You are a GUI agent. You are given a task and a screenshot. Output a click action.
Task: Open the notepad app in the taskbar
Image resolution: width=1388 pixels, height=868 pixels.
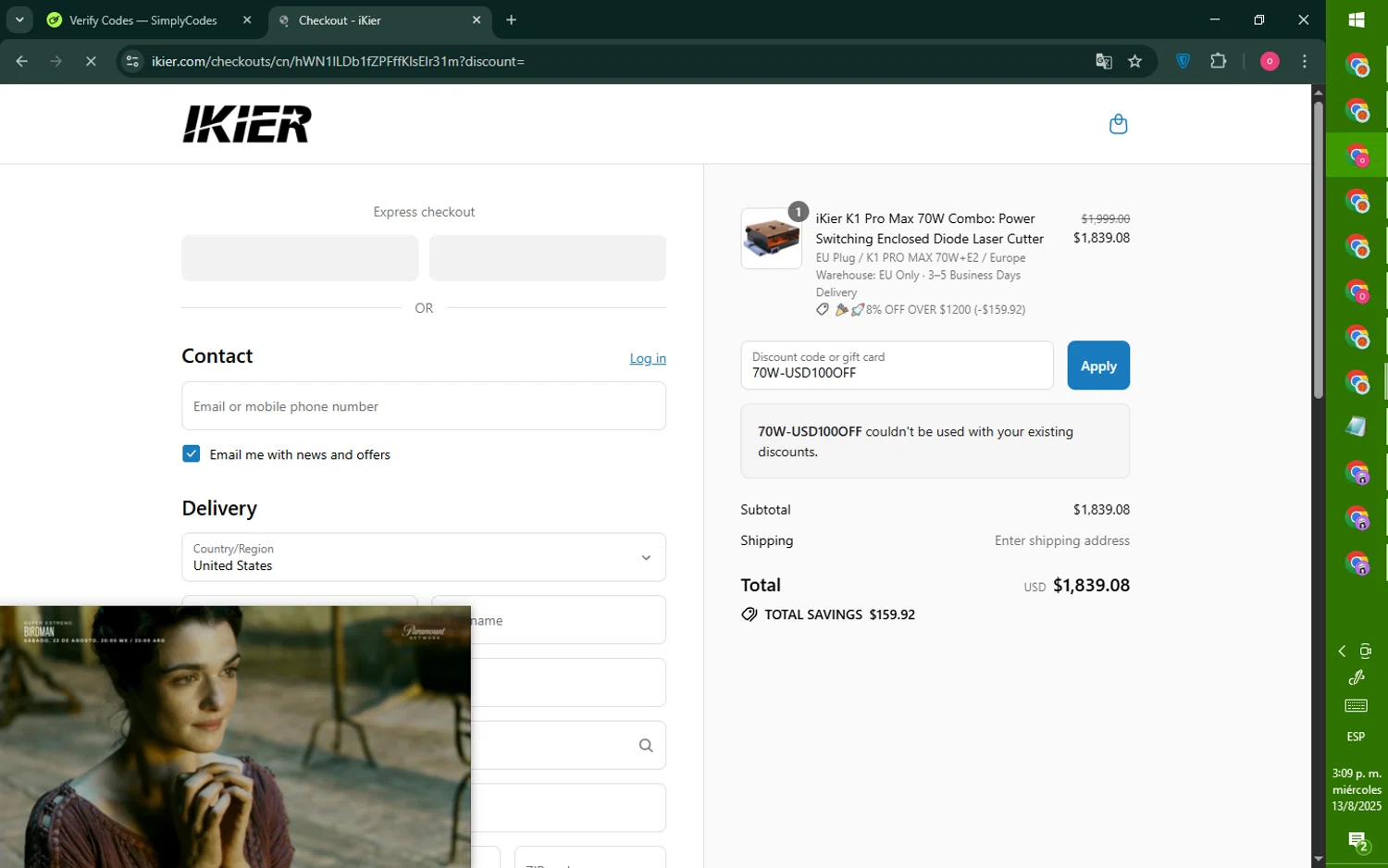(1357, 427)
